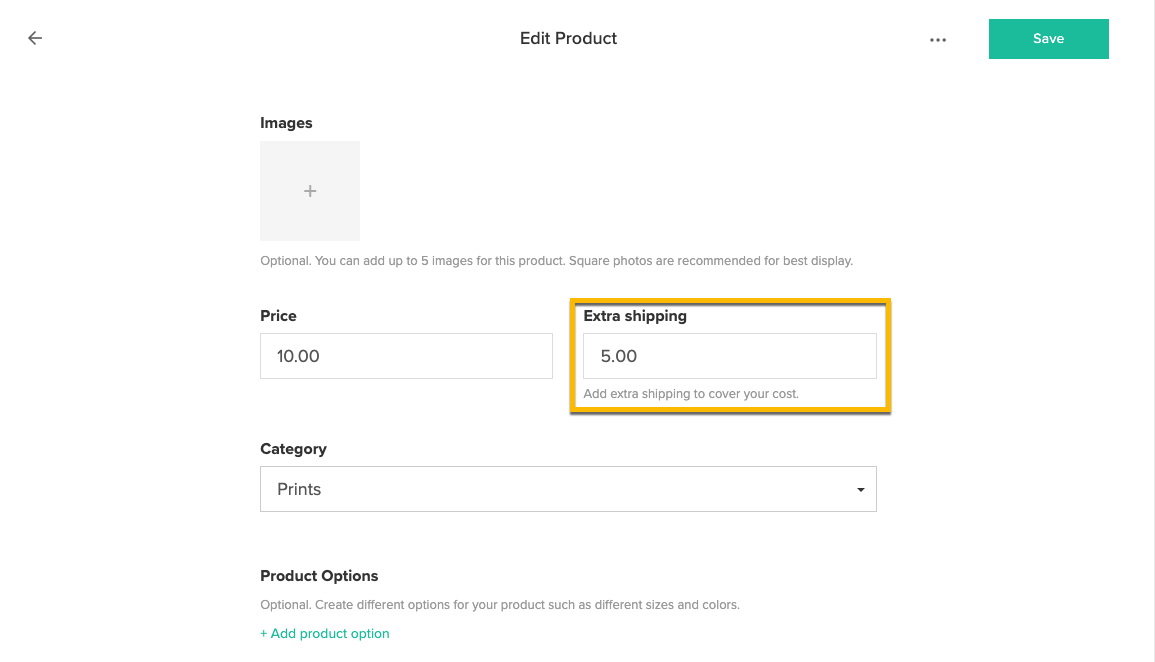1155x662 pixels.
Task: Open the Category dropdown showing Prints
Action: [567, 489]
